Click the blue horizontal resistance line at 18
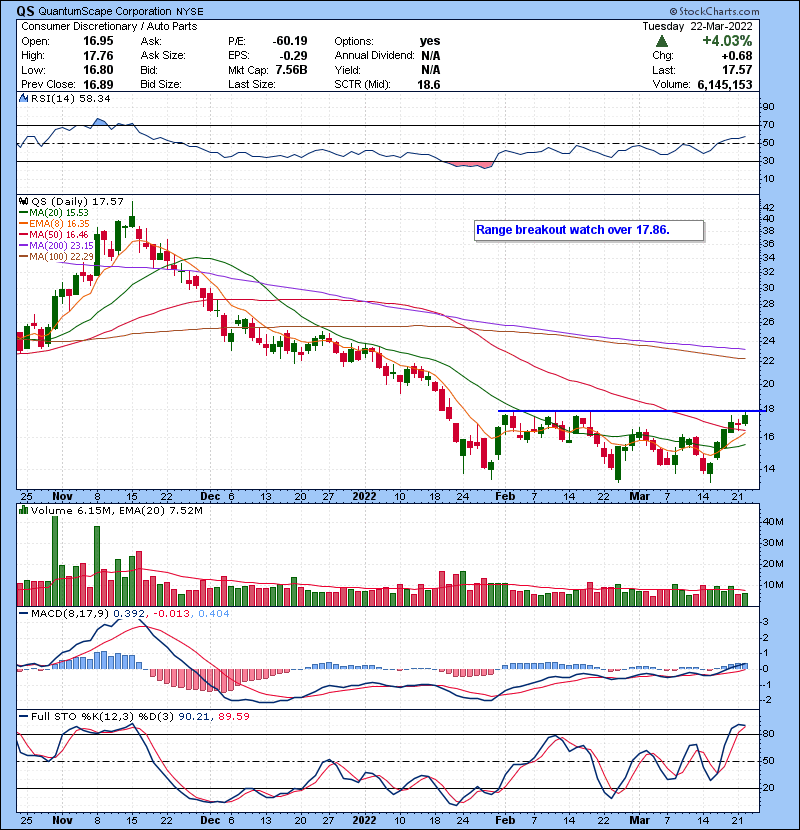 click(630, 411)
